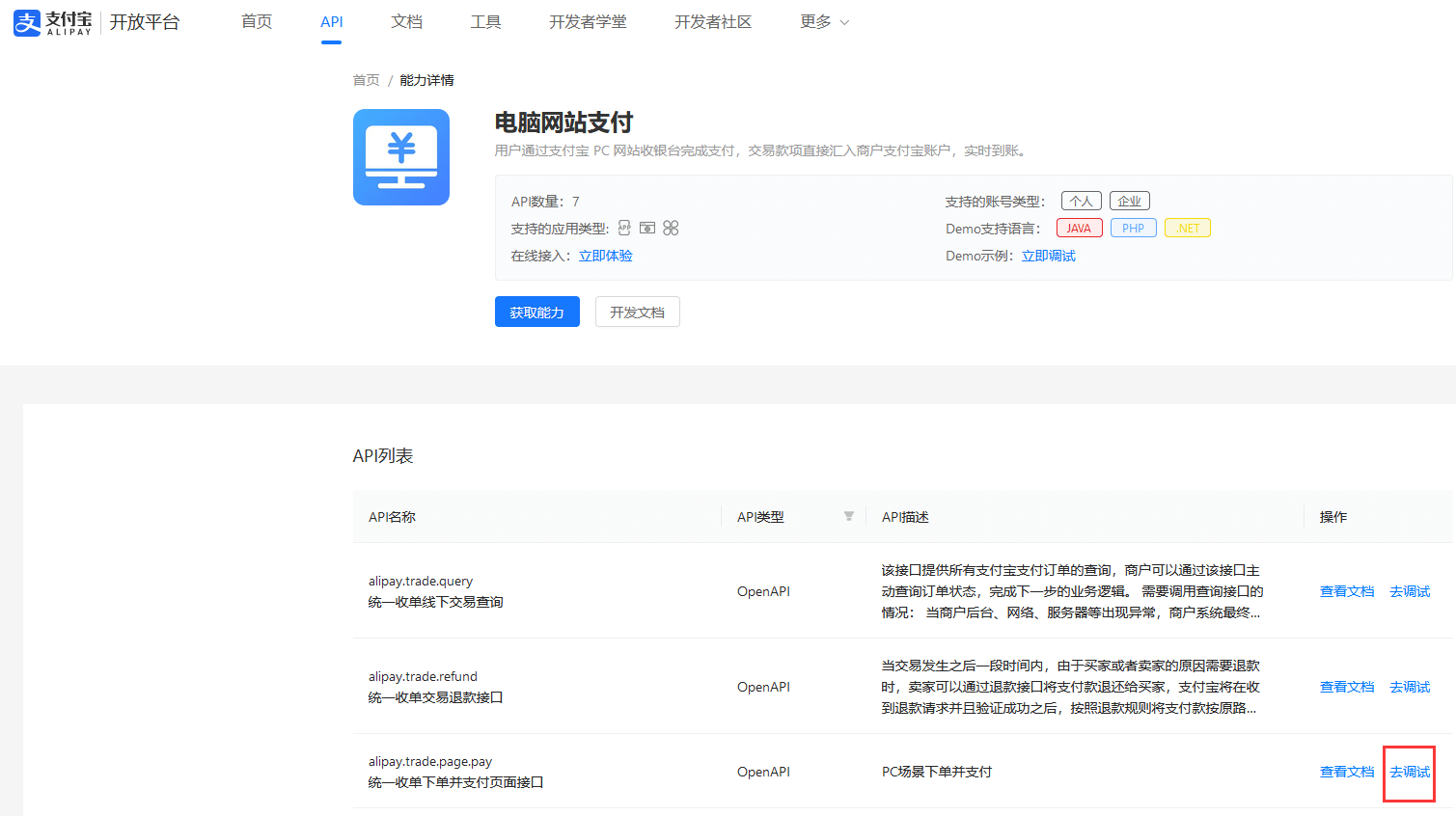The width and height of the screenshot is (1456, 816).
Task: Click OpenAPI type in alipay.trade.refund row
Action: pos(763,687)
